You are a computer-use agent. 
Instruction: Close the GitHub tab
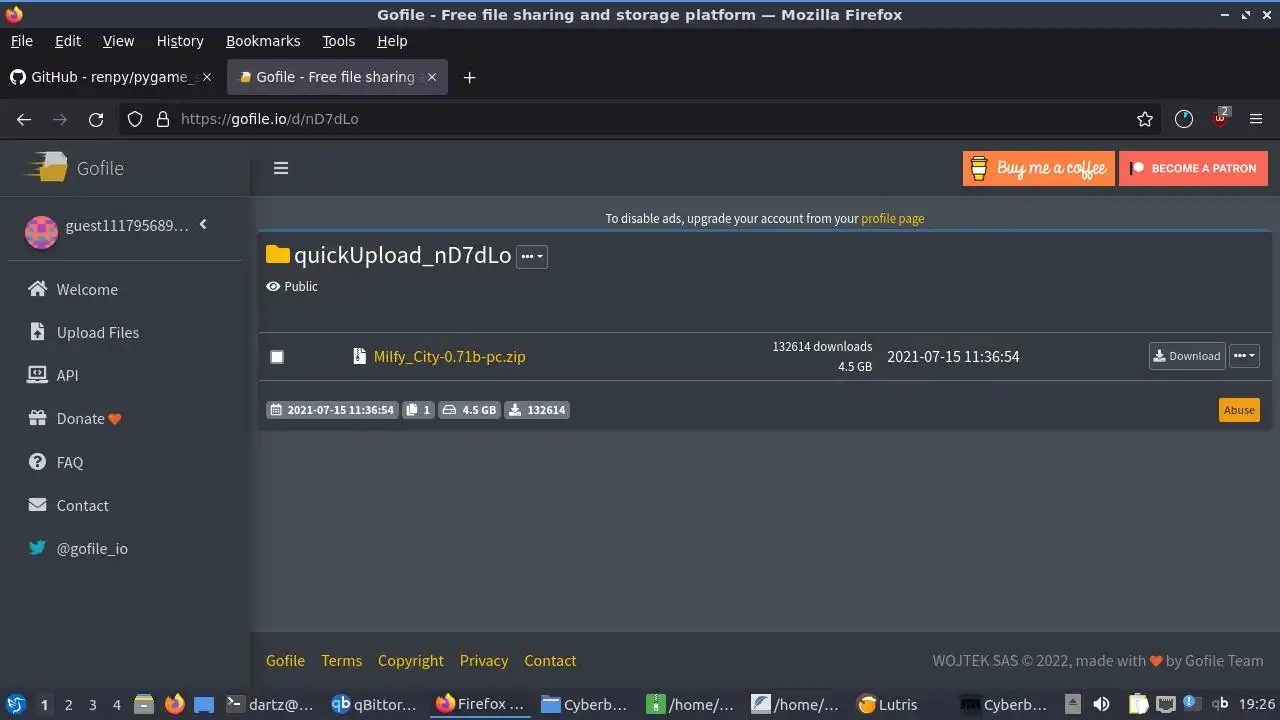(x=207, y=77)
